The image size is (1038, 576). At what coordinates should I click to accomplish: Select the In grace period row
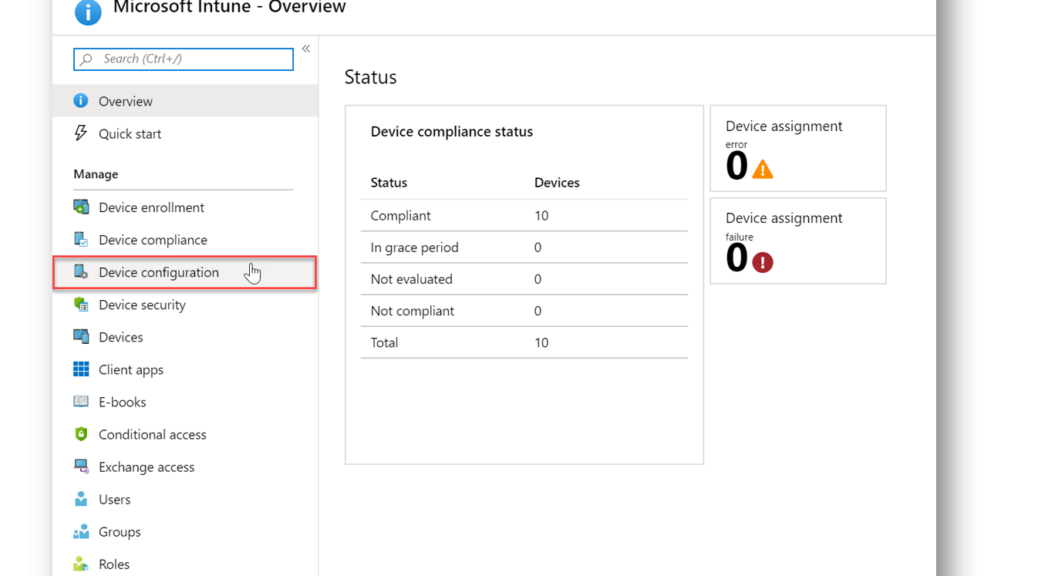(x=524, y=247)
